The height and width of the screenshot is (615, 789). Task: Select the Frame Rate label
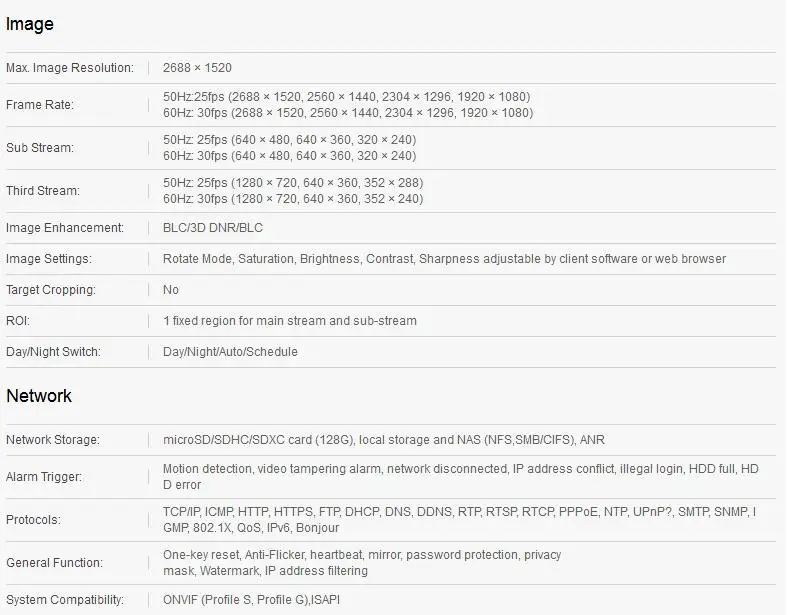point(40,105)
